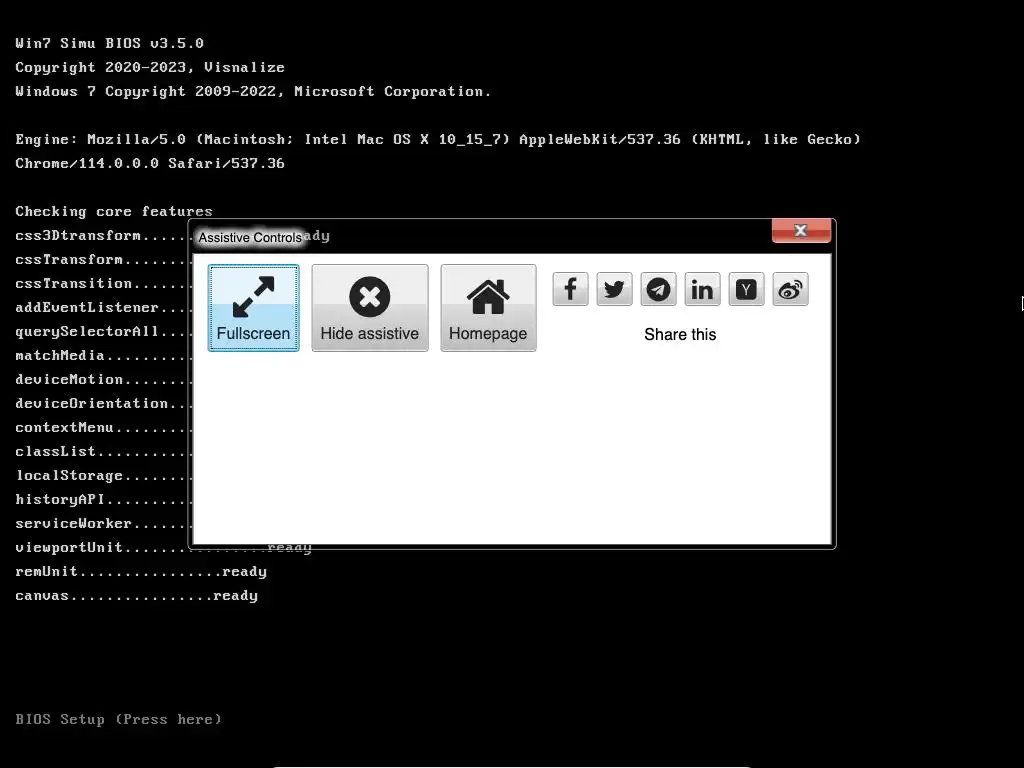The width and height of the screenshot is (1024, 768).
Task: Click 'Checking core features' text
Action: [x=114, y=212]
